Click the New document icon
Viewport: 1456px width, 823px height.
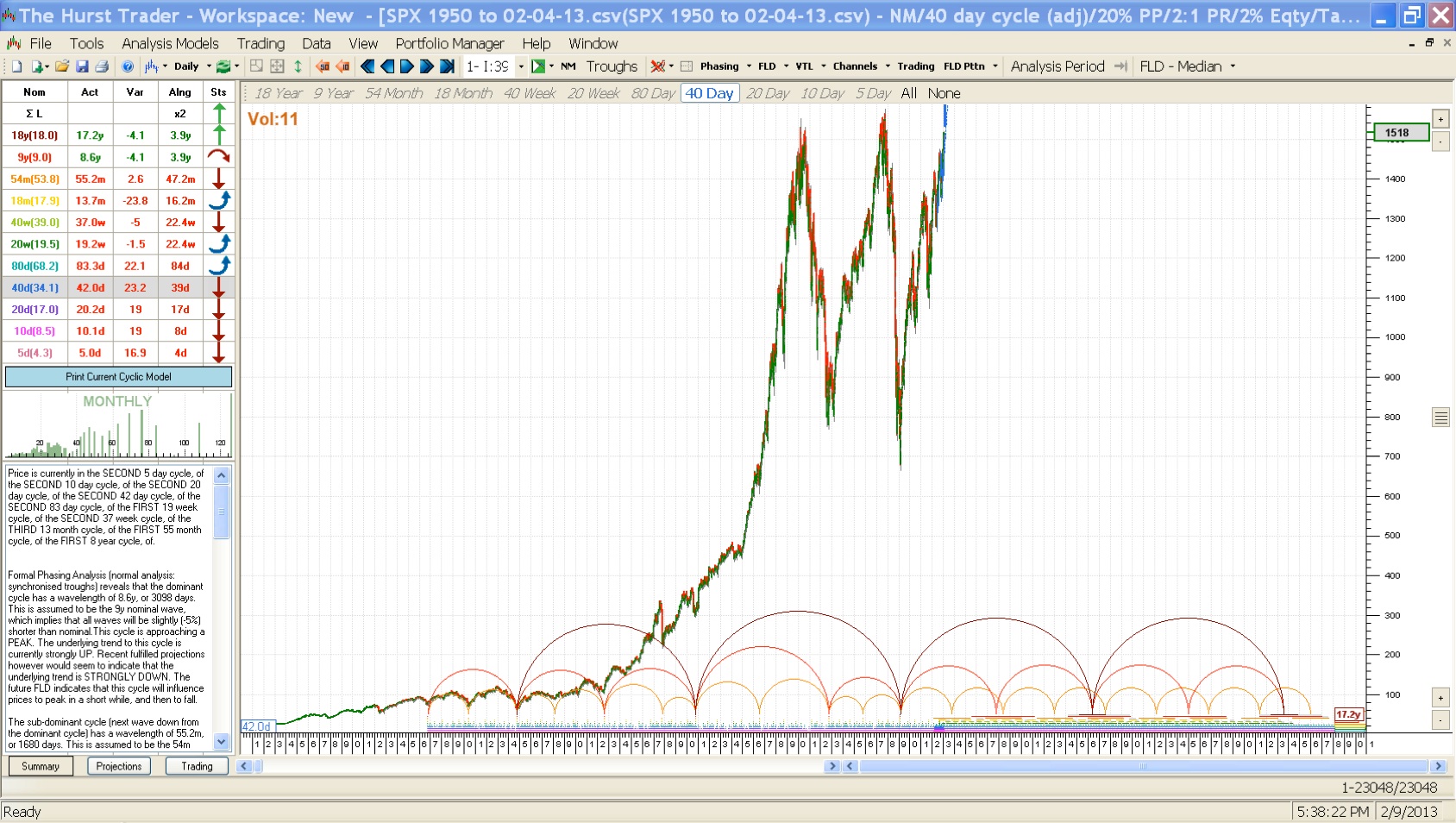(16, 66)
